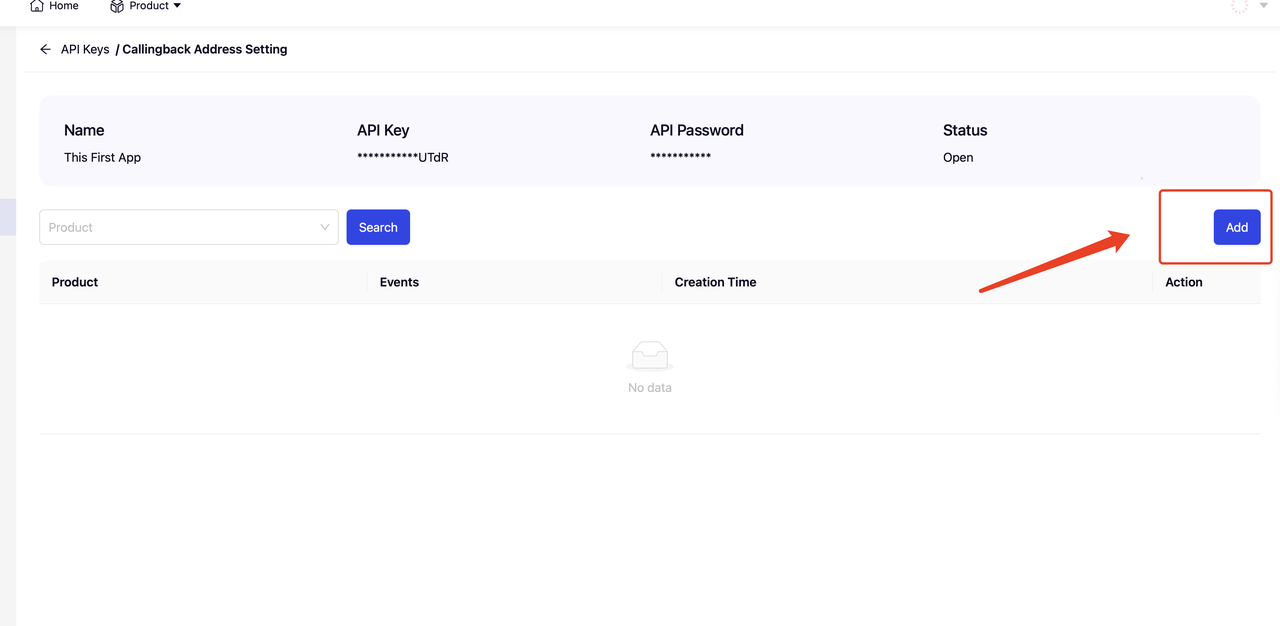Navigate to API Keys breadcrumb link
The height and width of the screenshot is (626, 1280).
[85, 49]
